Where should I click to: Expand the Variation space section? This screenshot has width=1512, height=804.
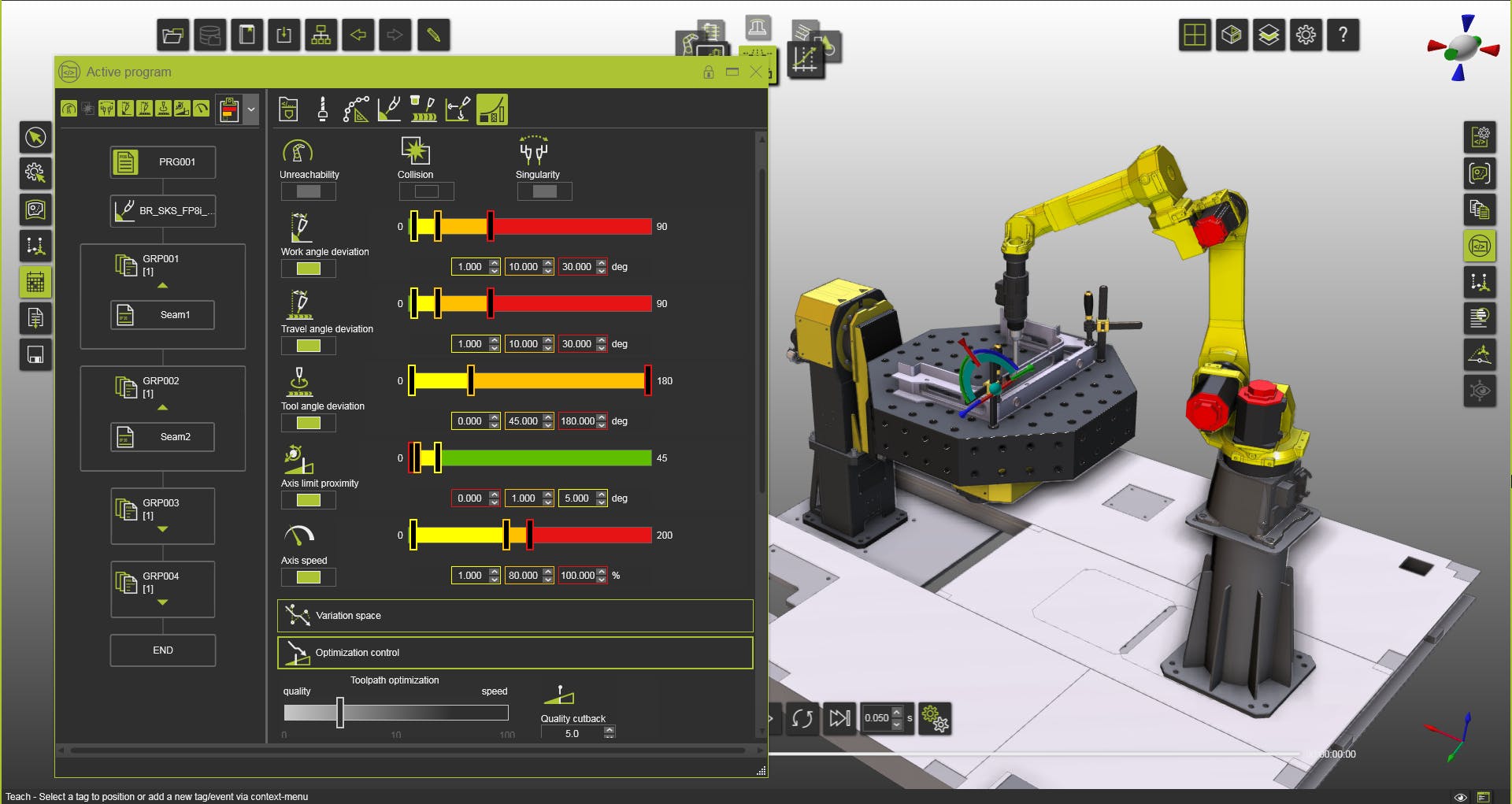(x=514, y=616)
